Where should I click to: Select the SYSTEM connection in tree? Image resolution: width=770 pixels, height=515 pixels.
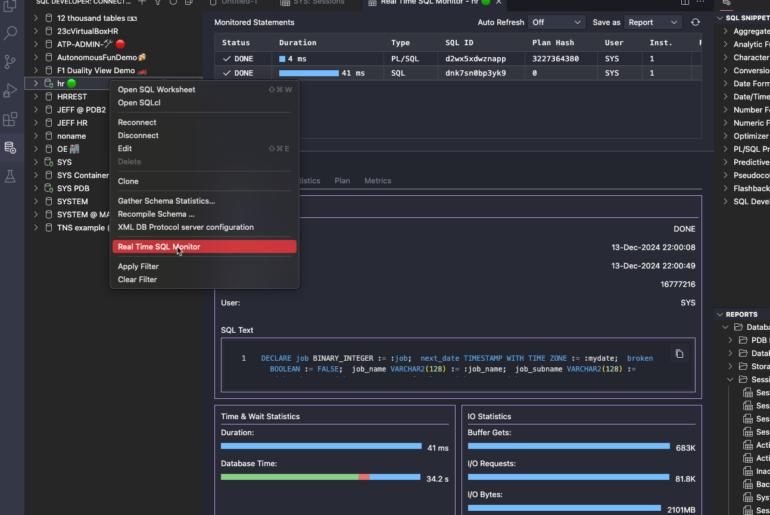pos(72,201)
